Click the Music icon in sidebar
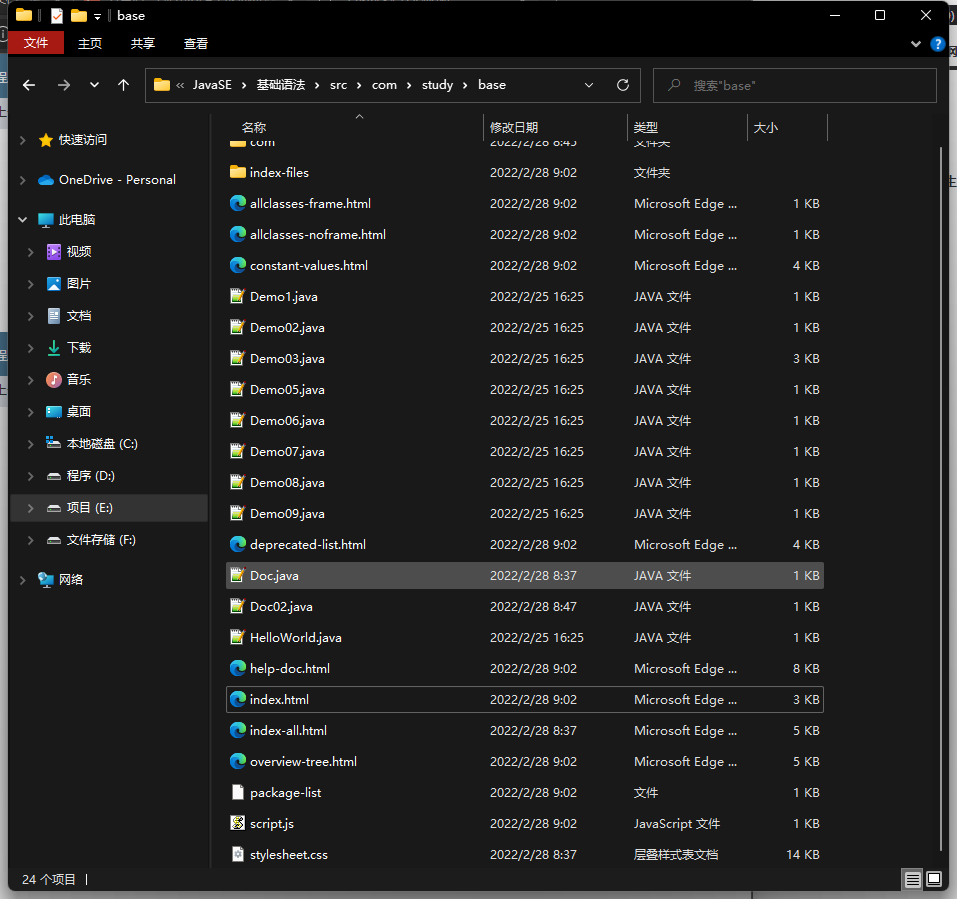Image resolution: width=957 pixels, height=899 pixels. [x=54, y=380]
